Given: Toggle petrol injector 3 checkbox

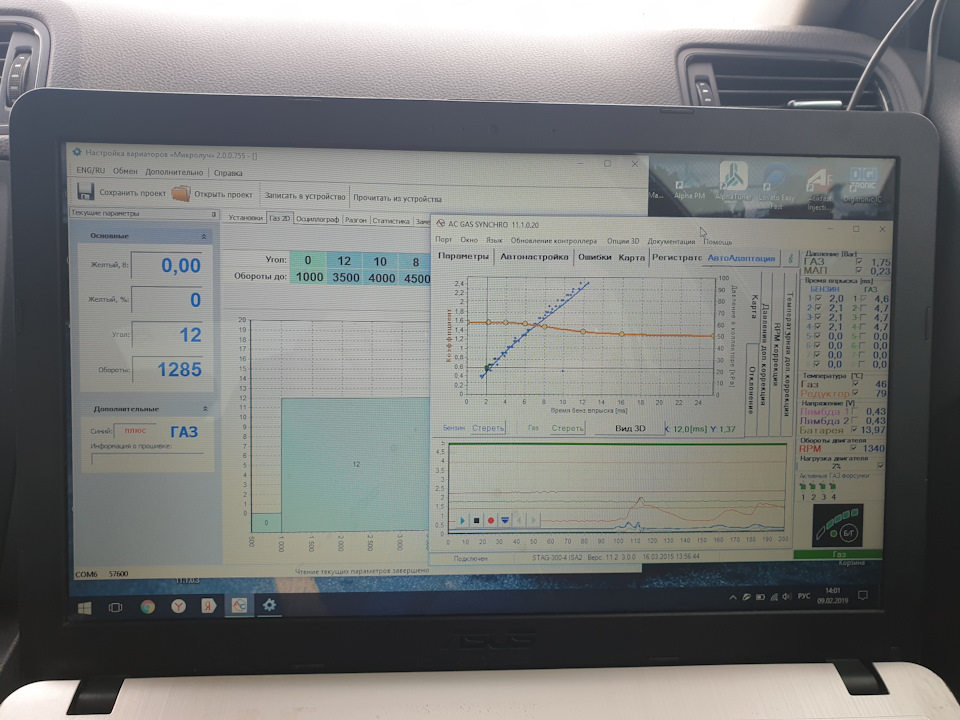Looking at the screenshot, I should pos(818,317).
